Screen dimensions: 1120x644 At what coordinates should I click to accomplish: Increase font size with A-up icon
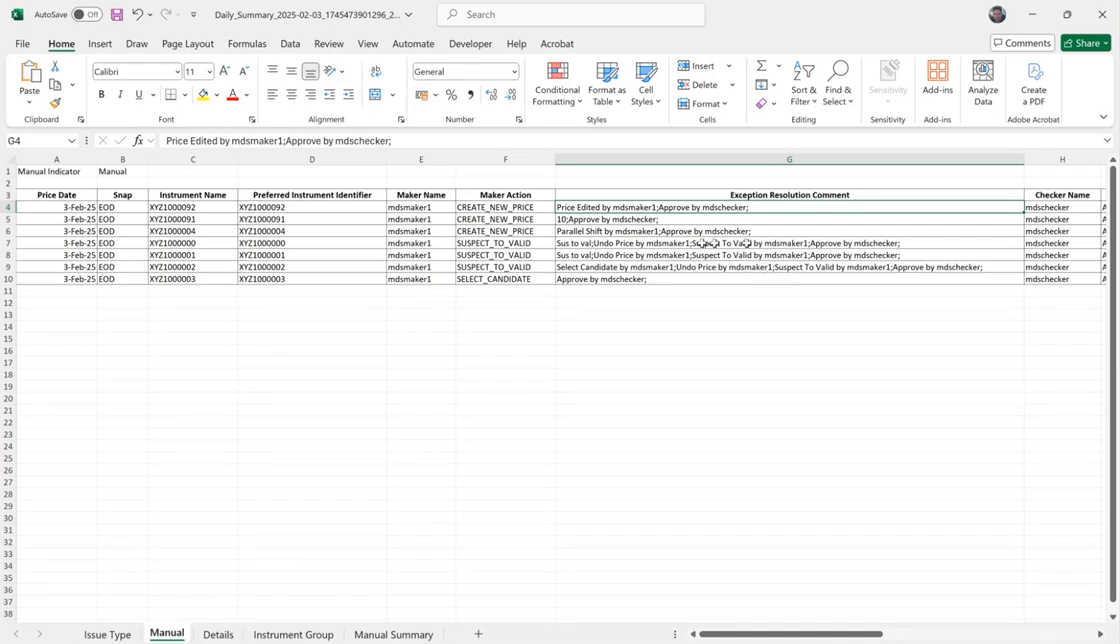point(225,71)
